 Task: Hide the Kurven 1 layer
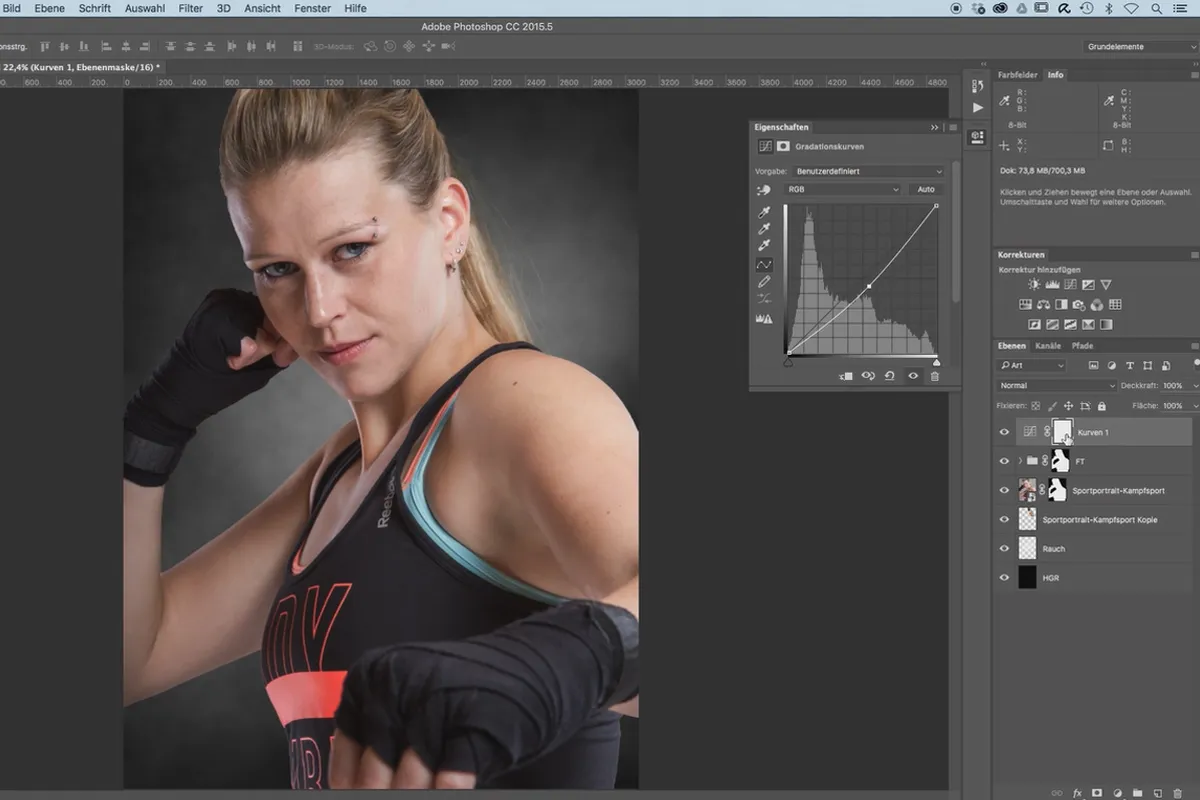(1005, 432)
